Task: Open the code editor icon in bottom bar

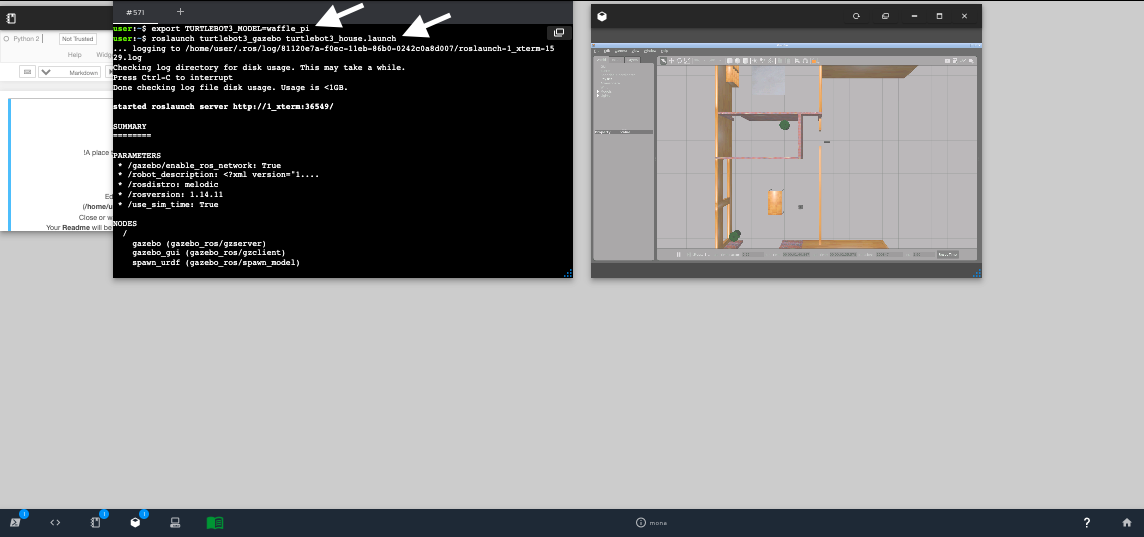Action: click(x=55, y=522)
